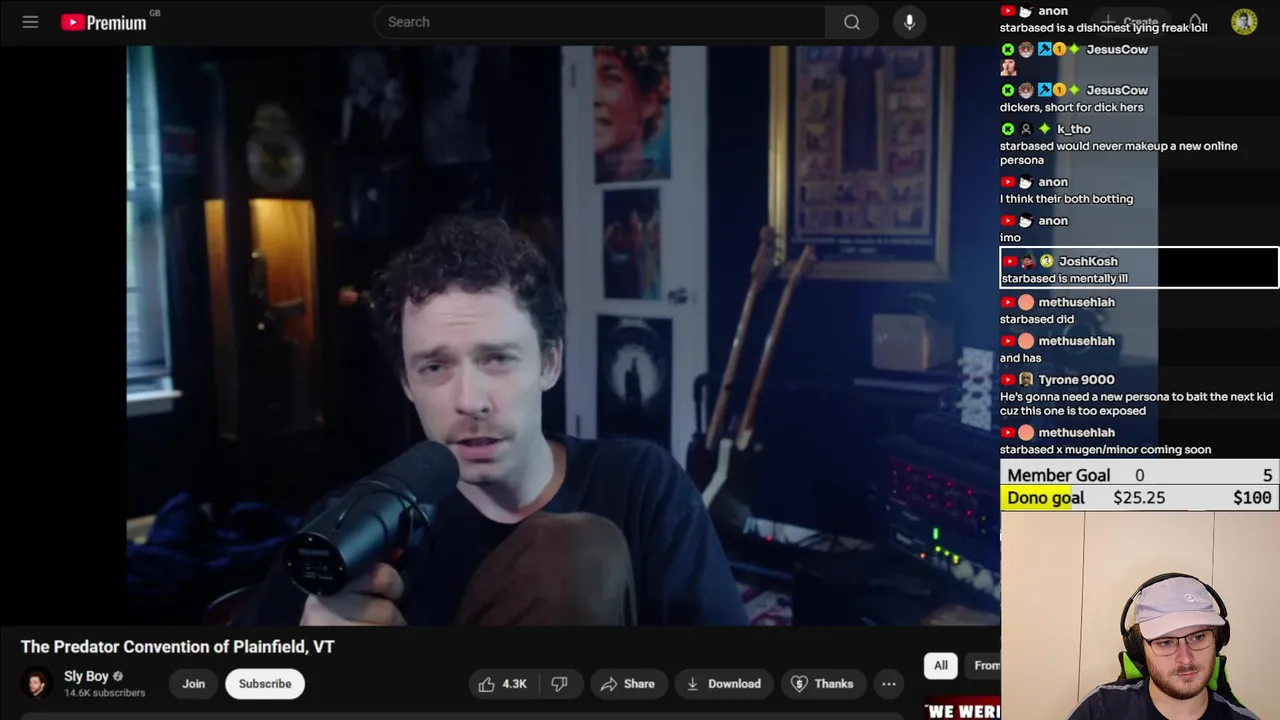
Task: Subscribe to Sly Boy
Action: 265,684
